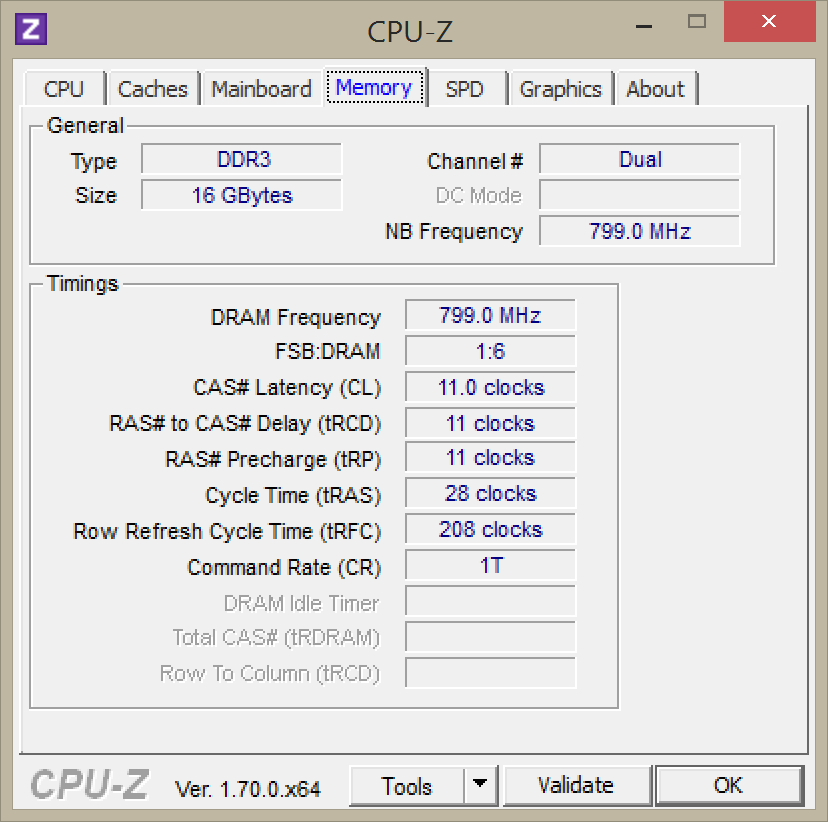Image resolution: width=828 pixels, height=822 pixels.
Task: Expand the Tools dropdown arrow
Action: click(481, 785)
